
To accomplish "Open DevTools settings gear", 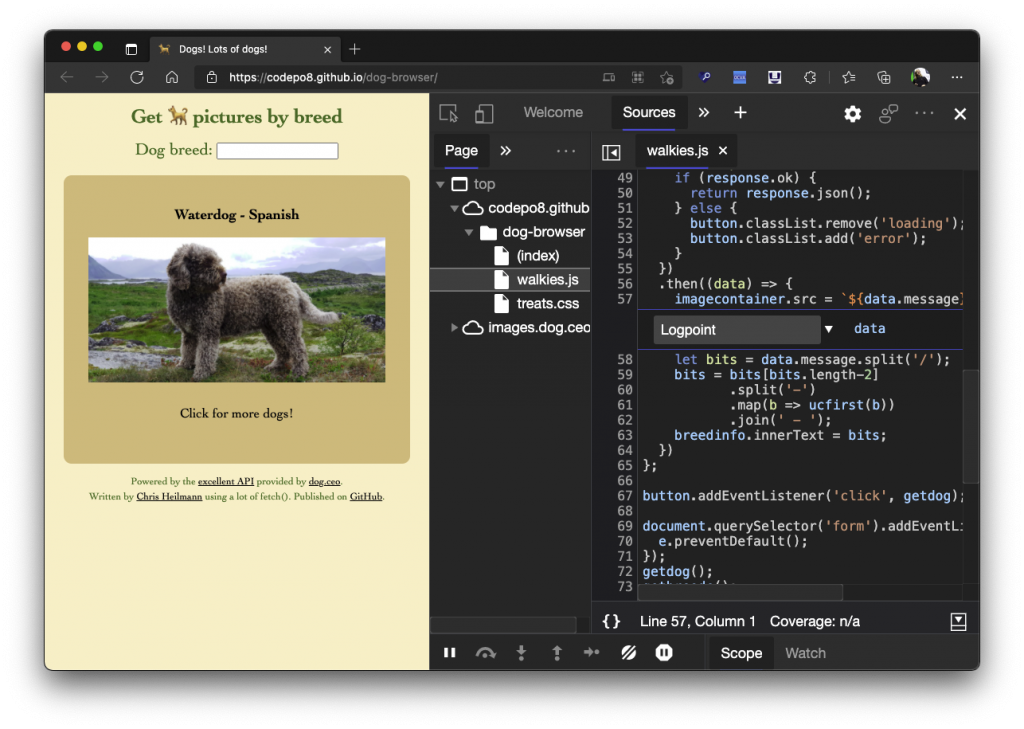I will (852, 114).
